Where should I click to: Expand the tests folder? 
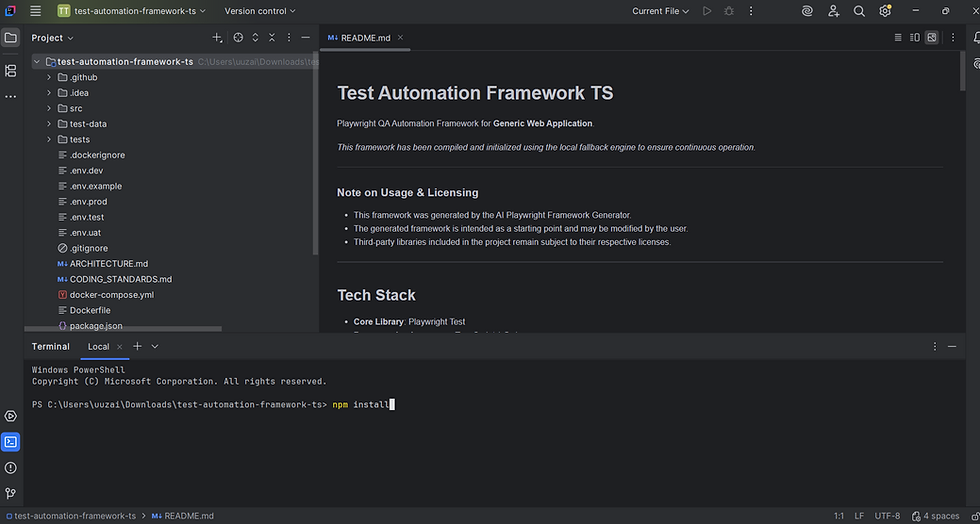49,139
